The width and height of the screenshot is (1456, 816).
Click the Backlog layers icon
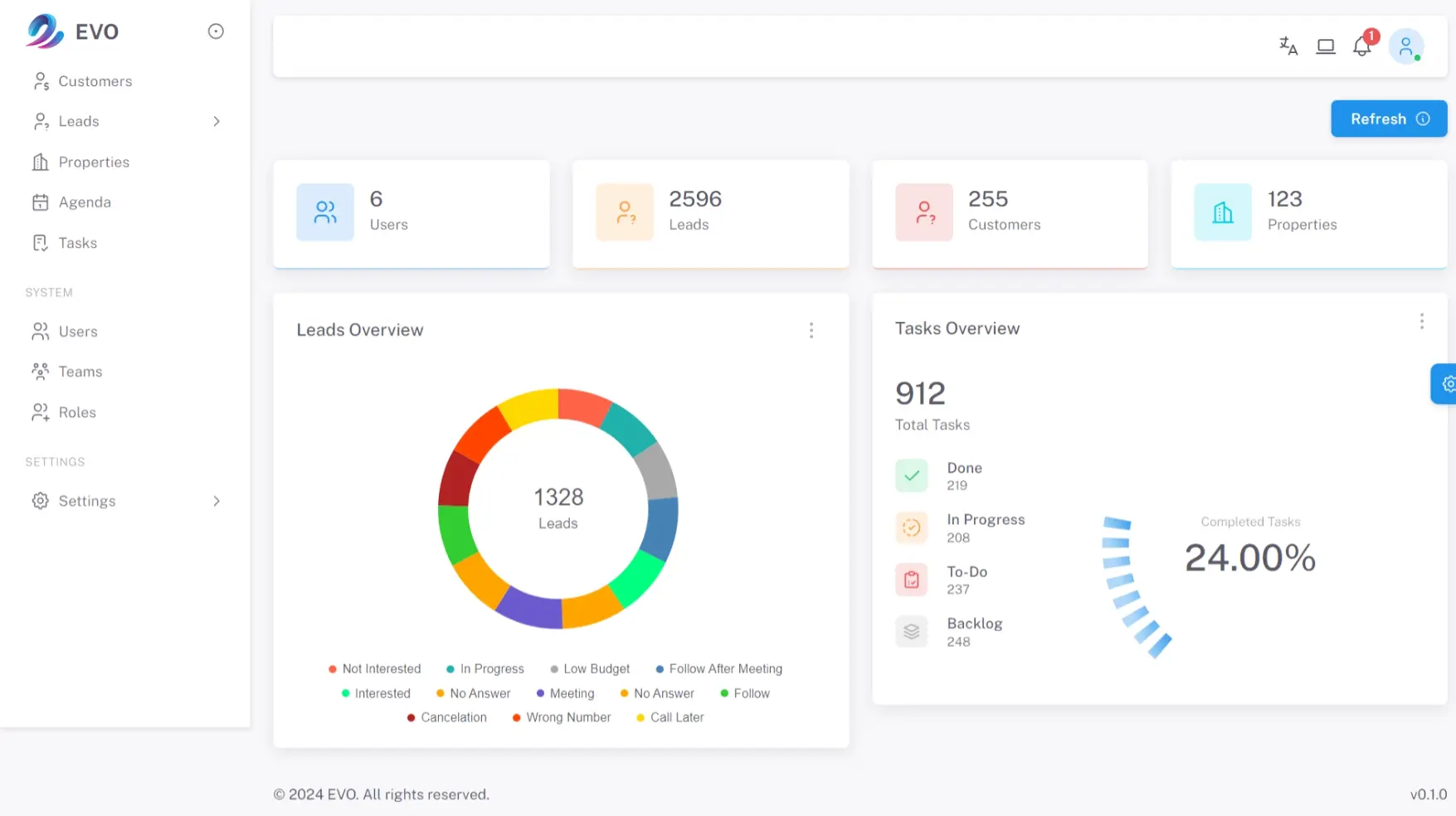point(912,632)
